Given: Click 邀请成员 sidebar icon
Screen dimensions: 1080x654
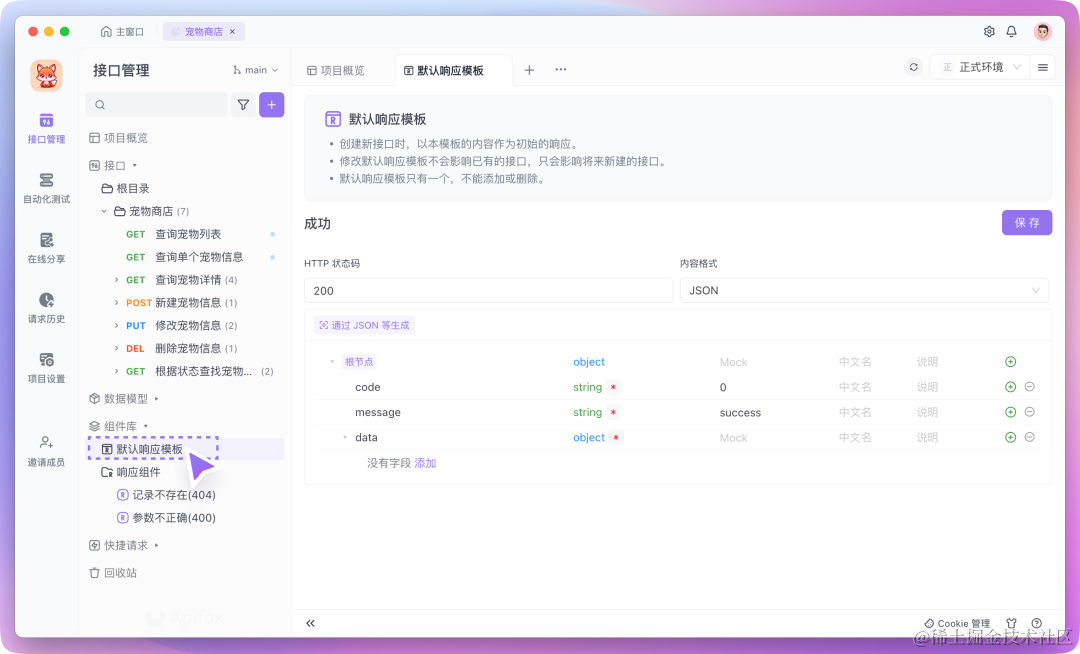Looking at the screenshot, I should [x=46, y=451].
